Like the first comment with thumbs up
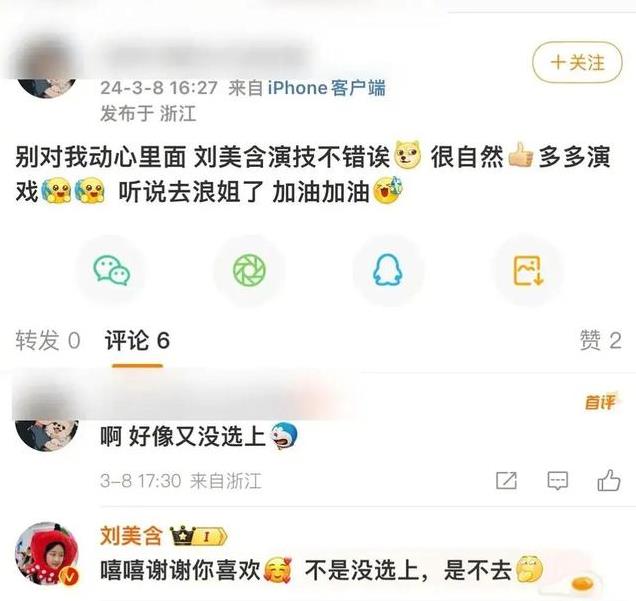636x601 pixels. click(609, 480)
